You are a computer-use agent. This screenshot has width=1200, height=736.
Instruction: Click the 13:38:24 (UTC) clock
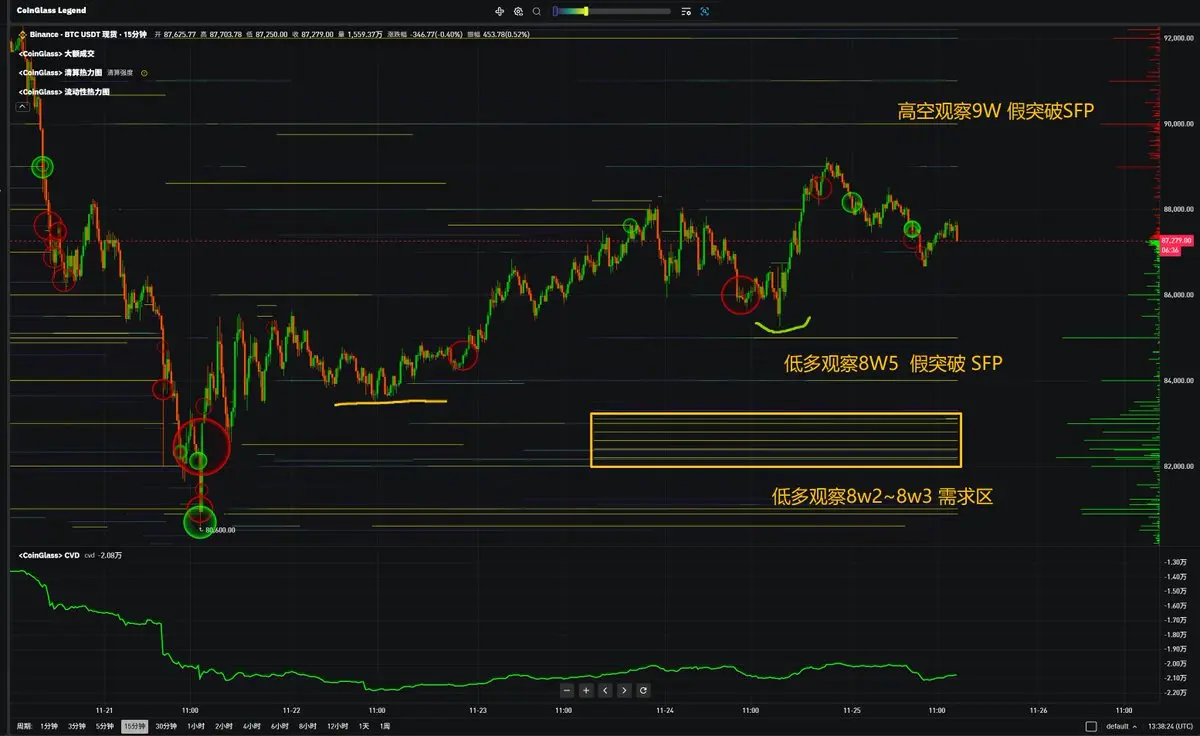tap(1171, 726)
